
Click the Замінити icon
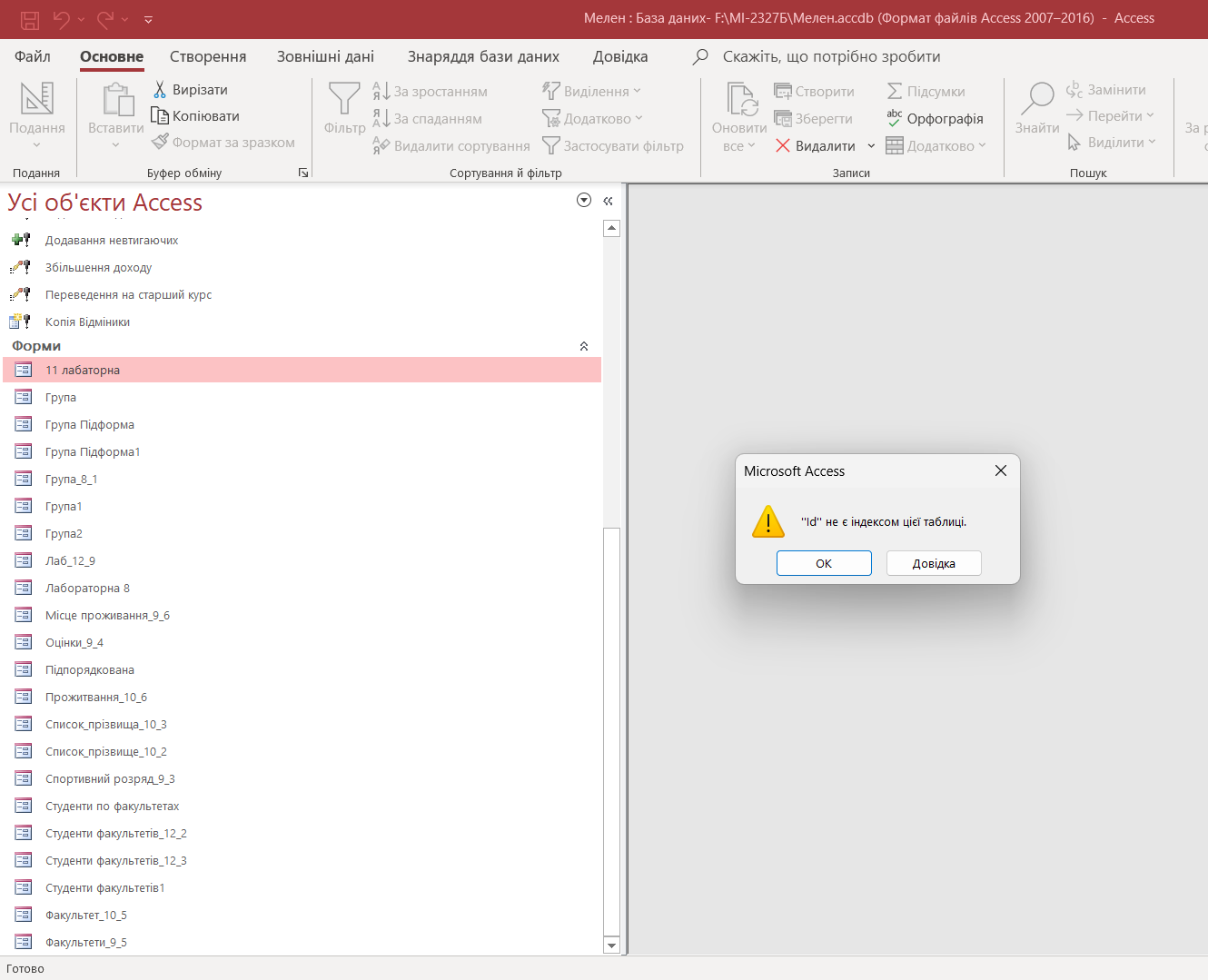point(1074,89)
